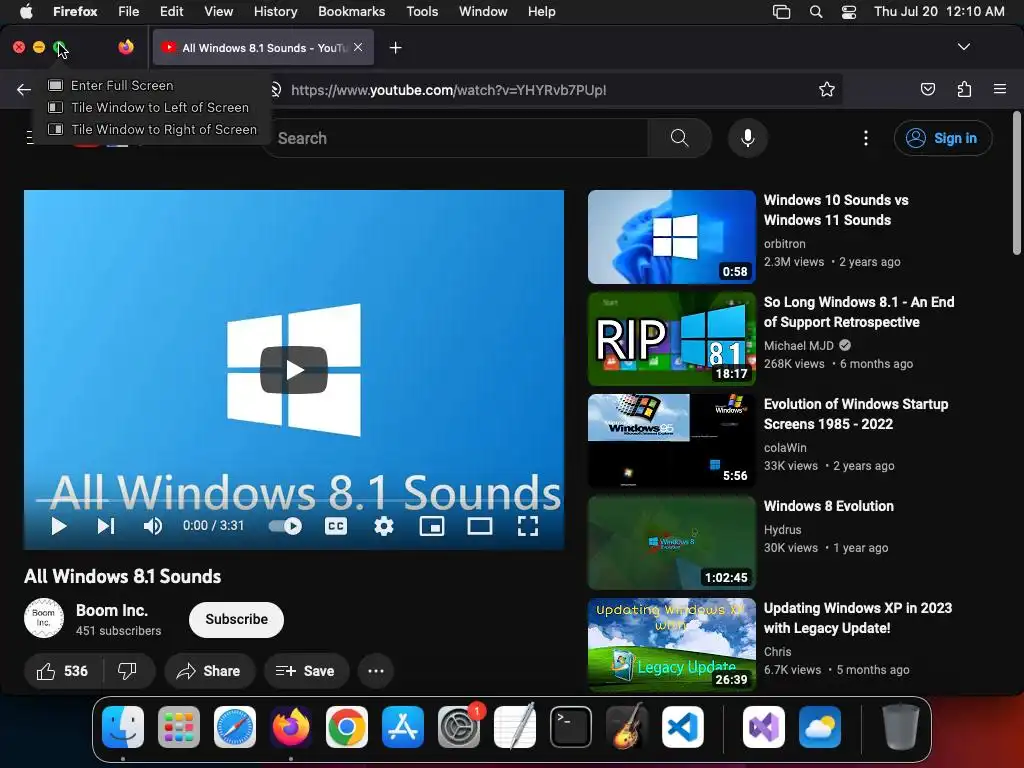Click the YouTube search field

(457, 138)
